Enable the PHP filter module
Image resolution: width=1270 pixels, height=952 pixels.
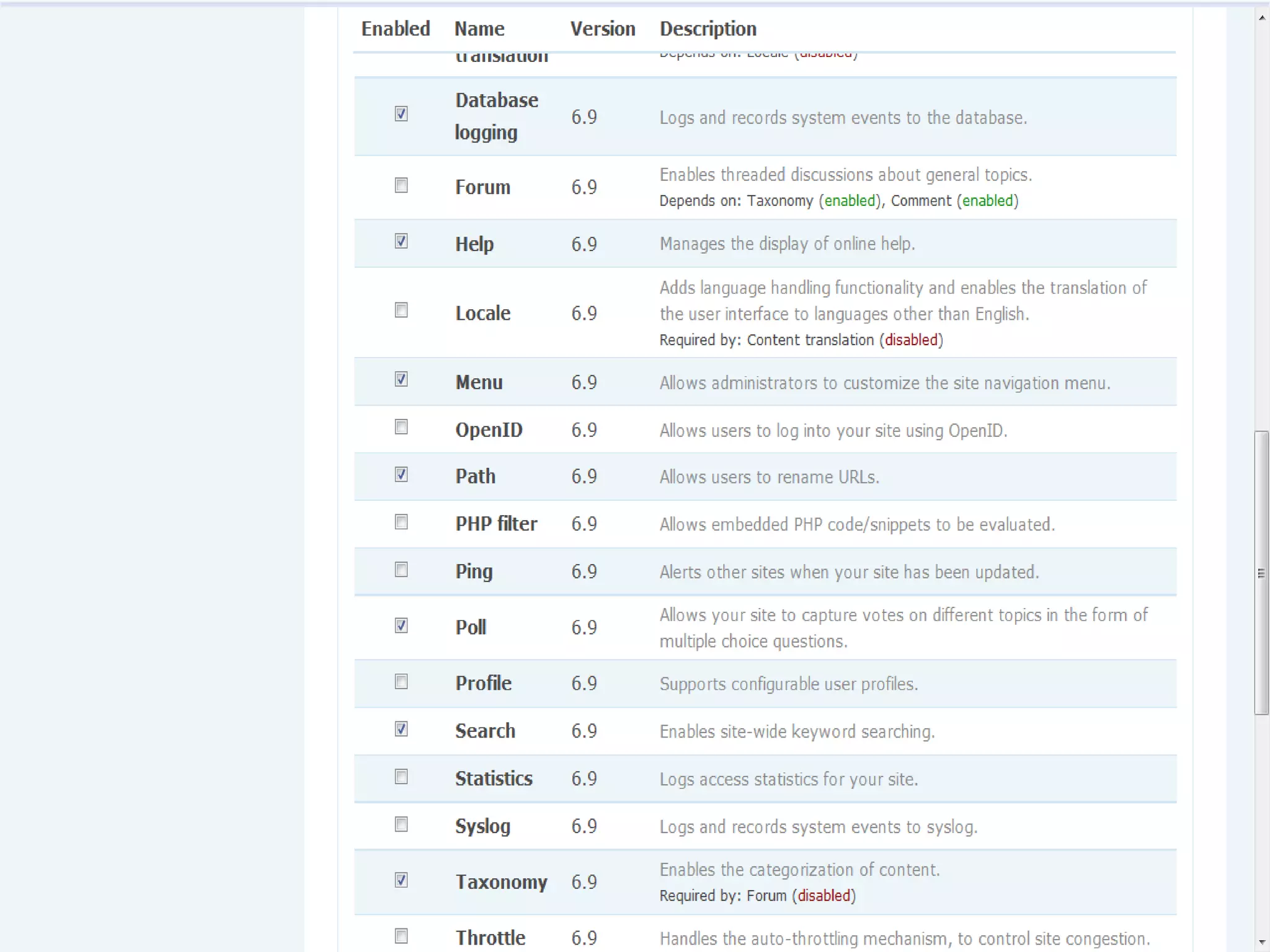coord(401,522)
